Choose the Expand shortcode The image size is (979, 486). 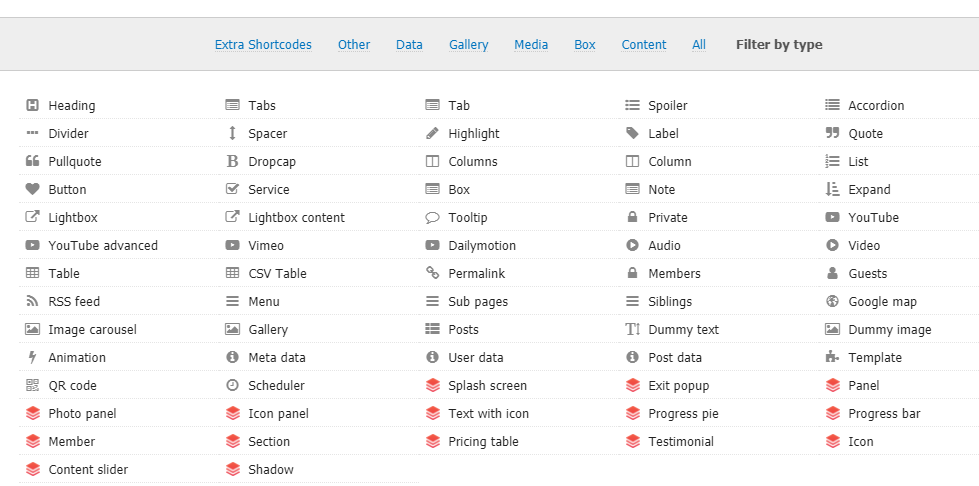pyautogui.click(x=869, y=189)
